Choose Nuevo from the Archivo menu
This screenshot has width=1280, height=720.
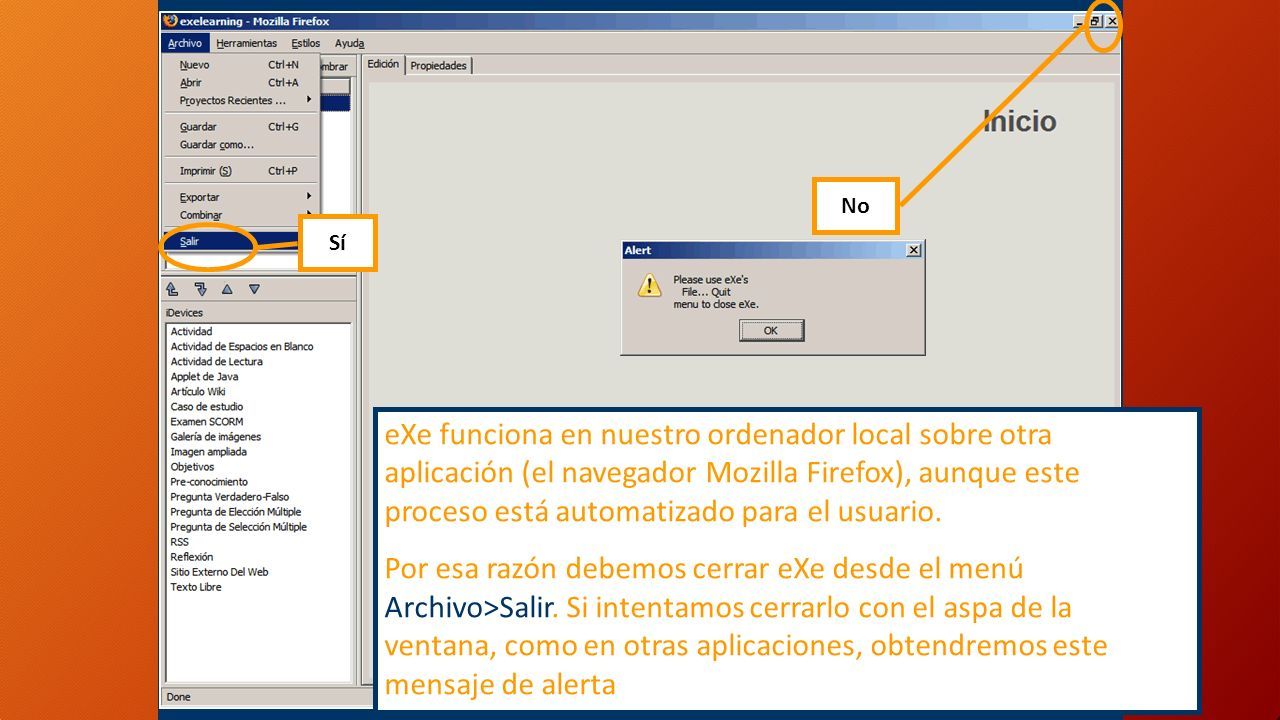click(x=240, y=65)
